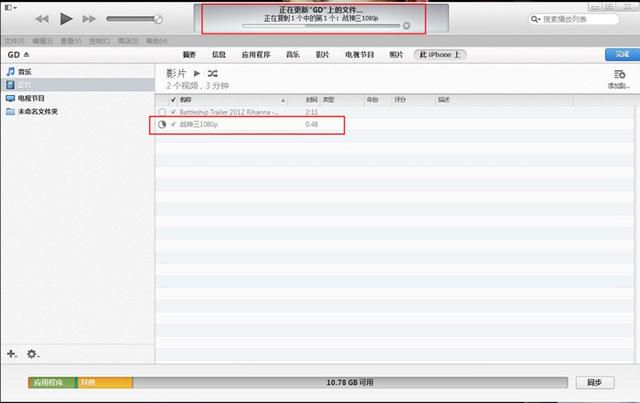Add a playlist with the plus button
Viewport: 640px width, 403px height.
coord(11,354)
